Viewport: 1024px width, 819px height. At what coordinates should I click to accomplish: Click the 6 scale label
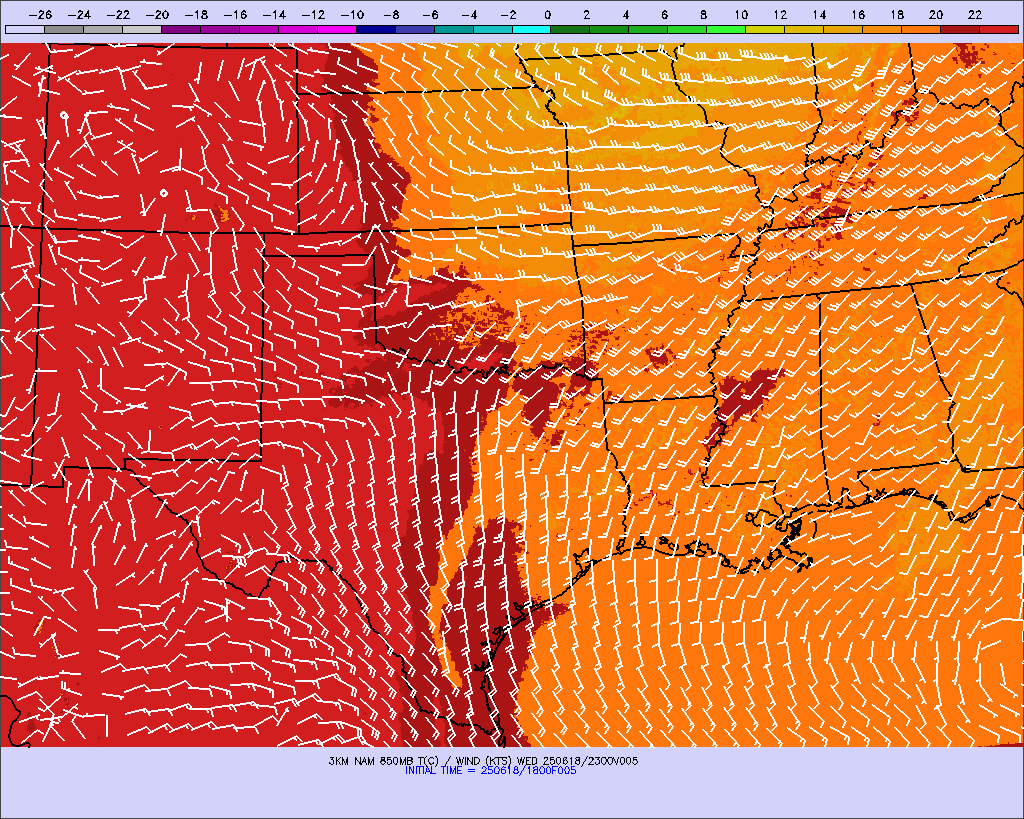[x=664, y=14]
